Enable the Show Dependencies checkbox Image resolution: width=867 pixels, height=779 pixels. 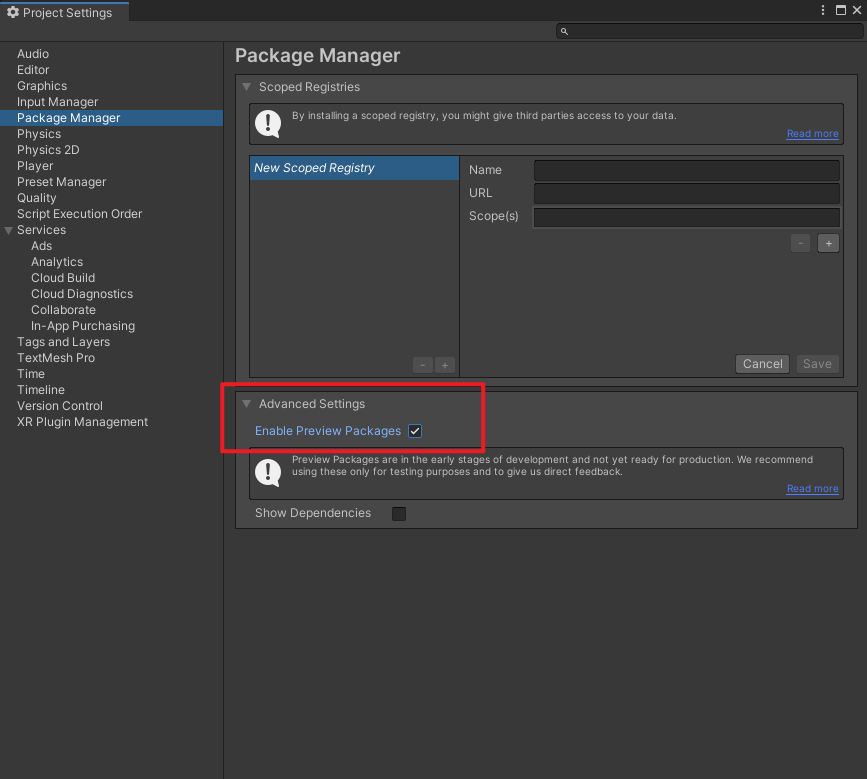399,513
